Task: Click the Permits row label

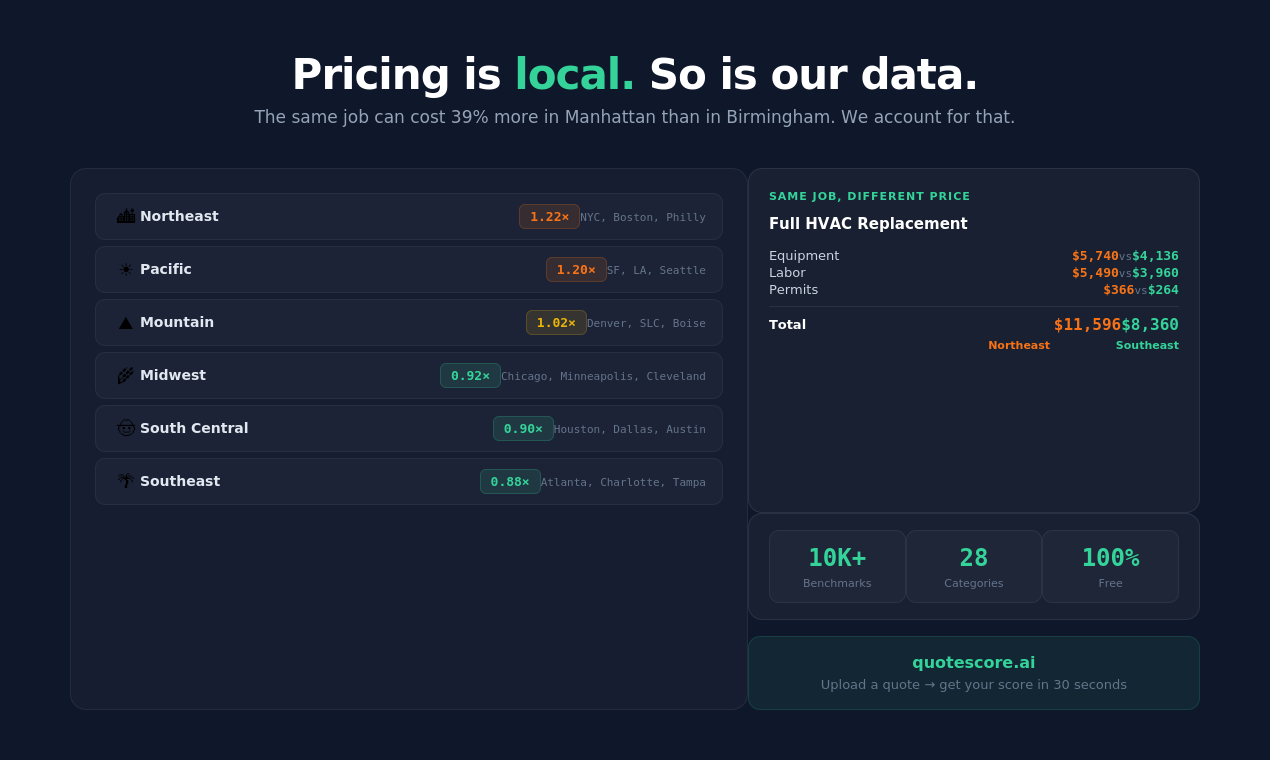Action: click(793, 290)
